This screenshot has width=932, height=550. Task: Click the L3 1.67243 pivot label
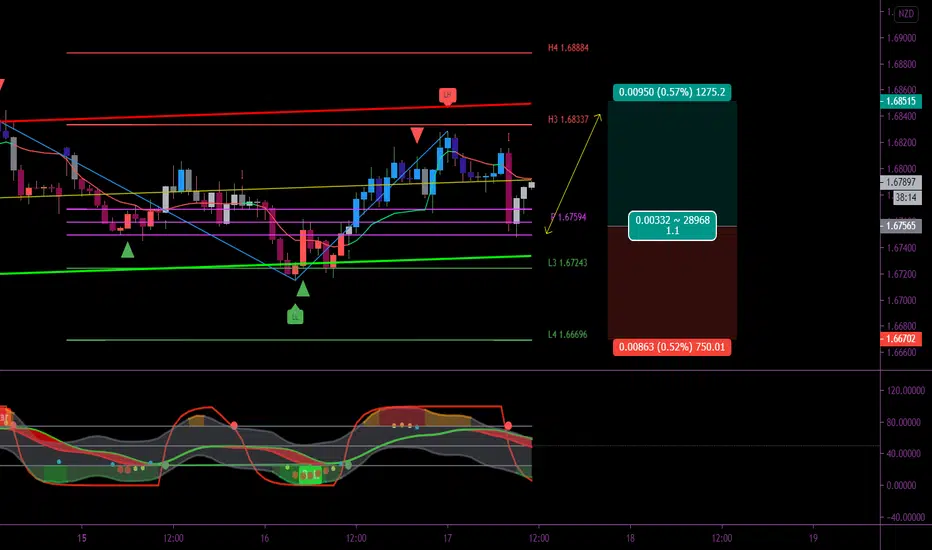click(x=568, y=262)
